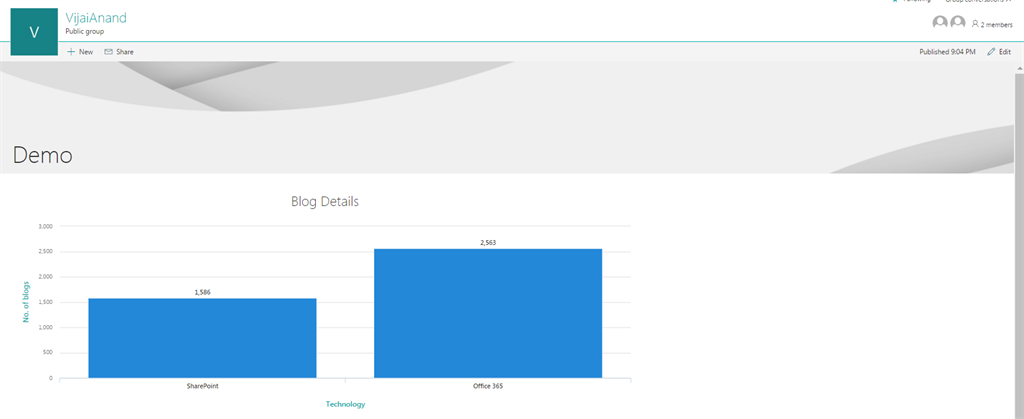Click the Edit page button

(x=999, y=52)
